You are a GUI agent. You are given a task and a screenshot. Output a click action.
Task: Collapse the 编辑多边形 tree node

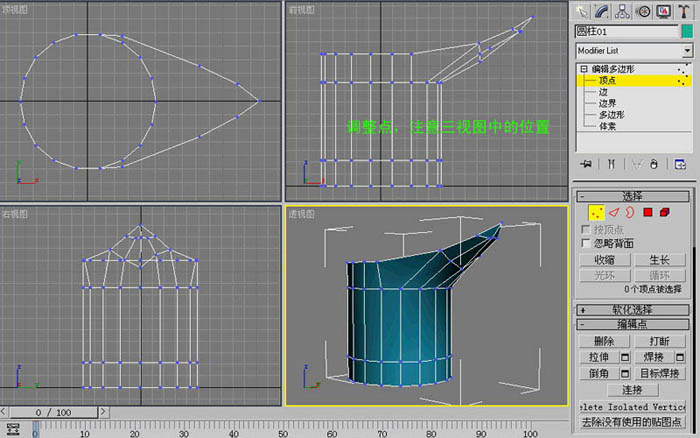point(584,69)
